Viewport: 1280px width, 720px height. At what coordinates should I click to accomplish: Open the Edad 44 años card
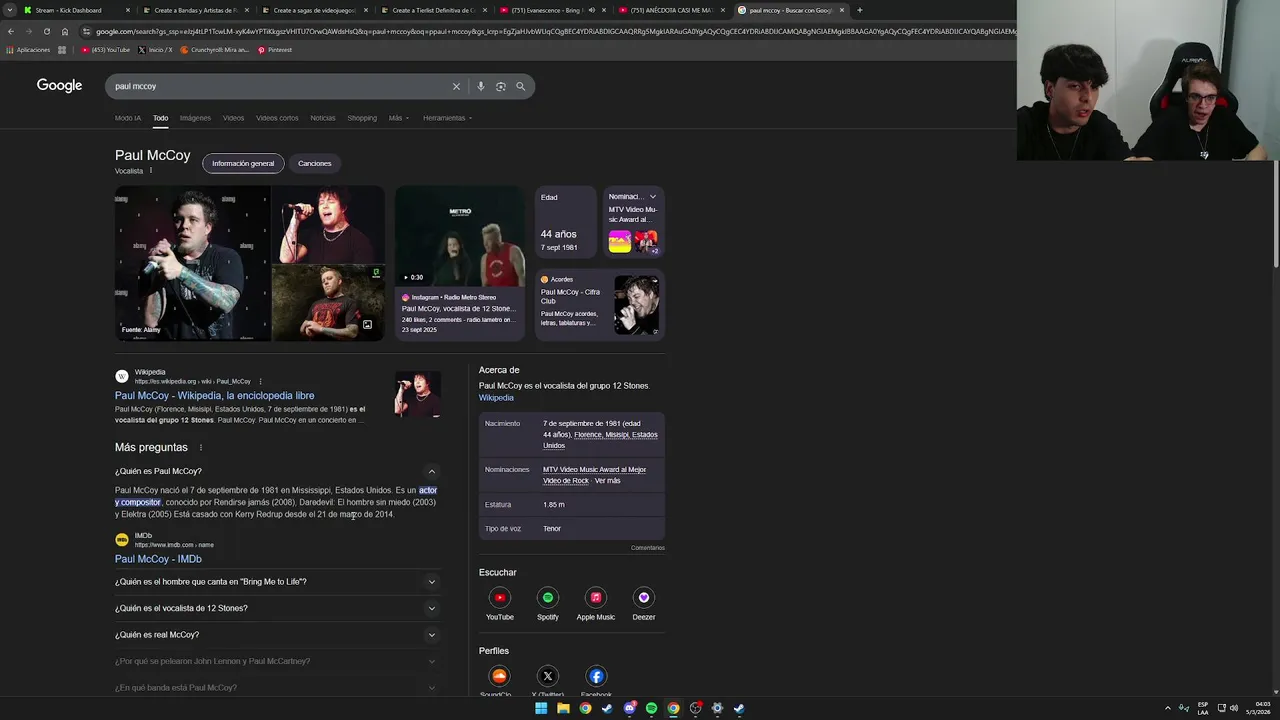566,222
